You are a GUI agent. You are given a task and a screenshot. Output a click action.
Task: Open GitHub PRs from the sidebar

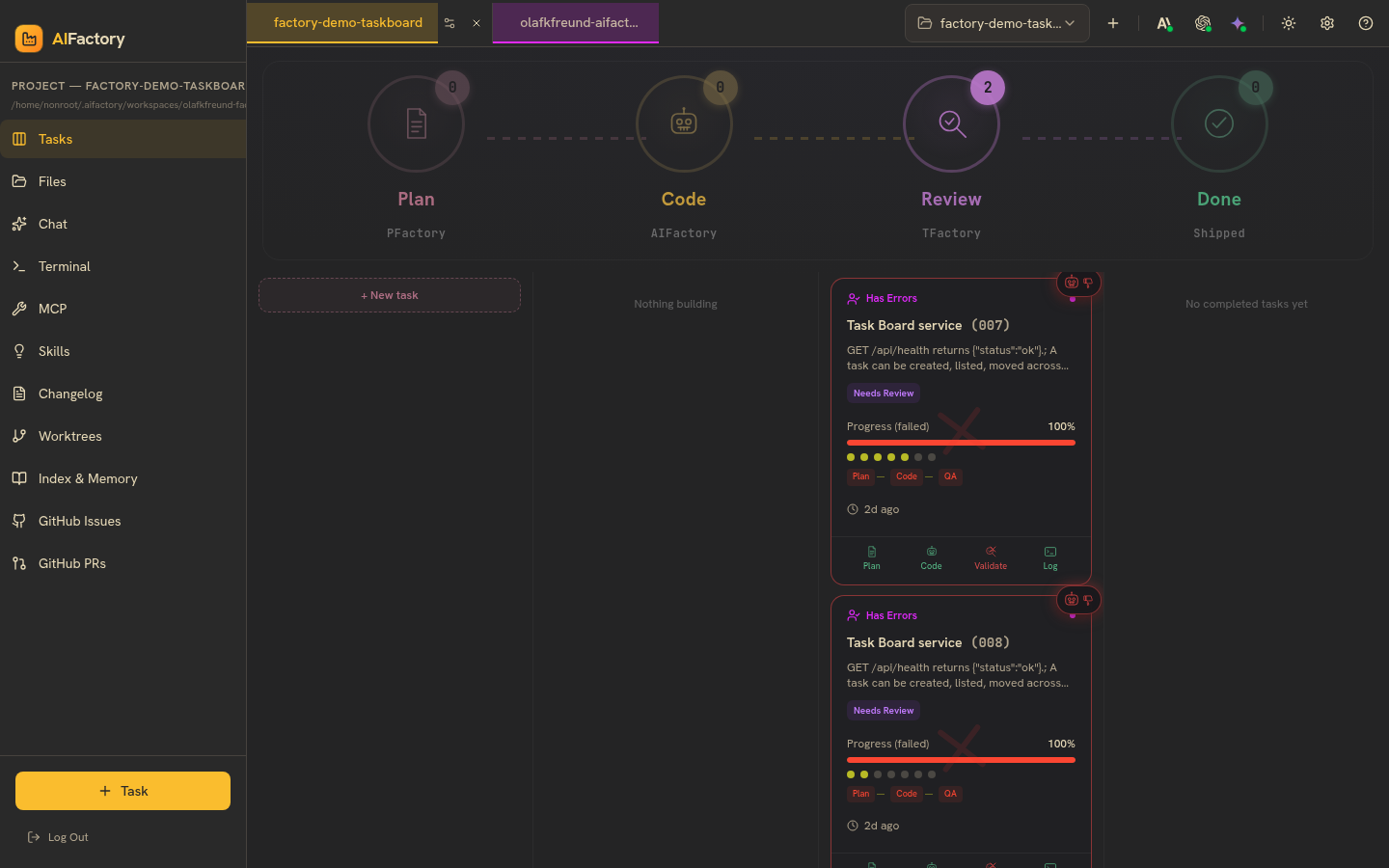coord(123,563)
